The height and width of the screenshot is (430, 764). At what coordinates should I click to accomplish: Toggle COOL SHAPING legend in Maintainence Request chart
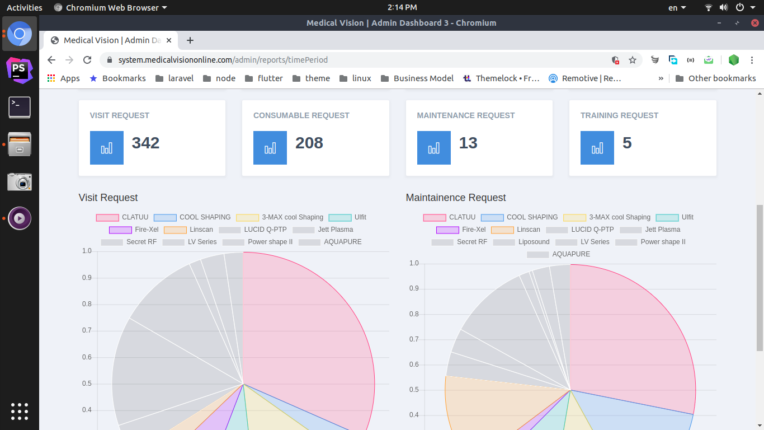519,217
